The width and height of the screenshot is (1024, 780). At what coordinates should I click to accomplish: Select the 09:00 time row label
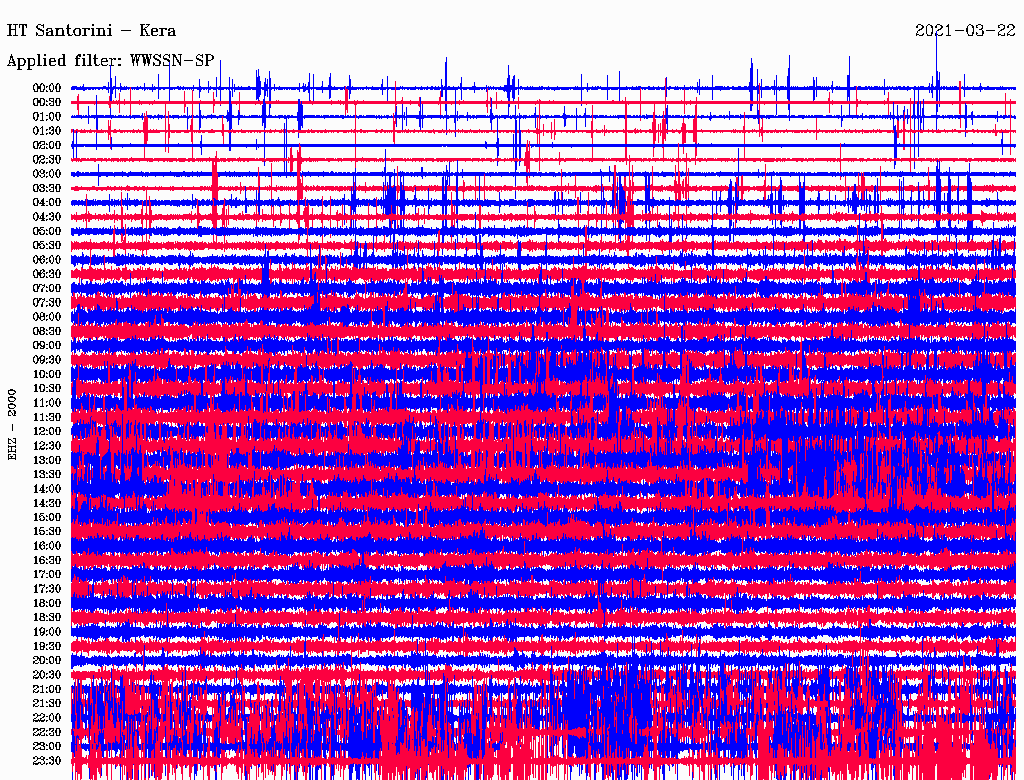coord(47,346)
